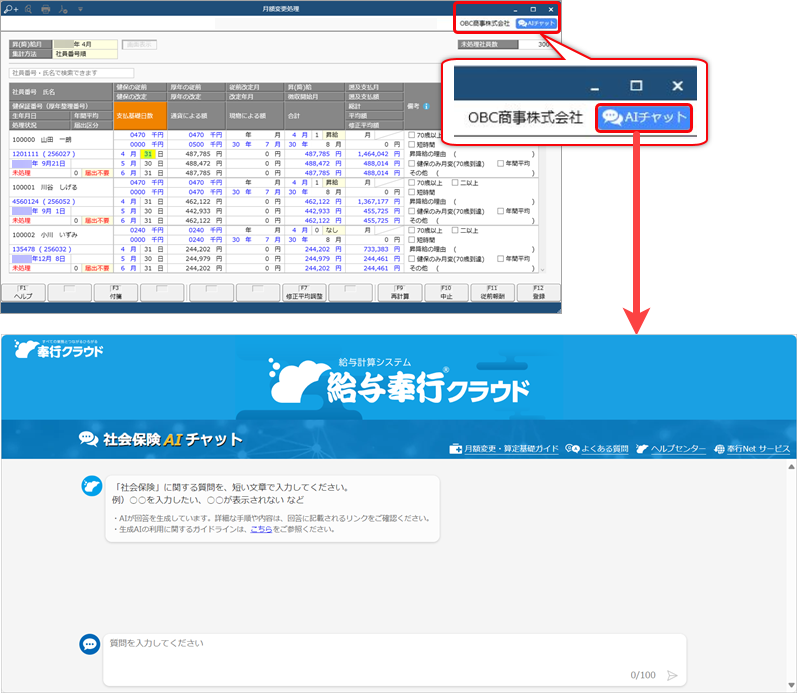Check 短時間 for employee 小川 いずみ
The image size is (797, 693).
(x=412, y=240)
